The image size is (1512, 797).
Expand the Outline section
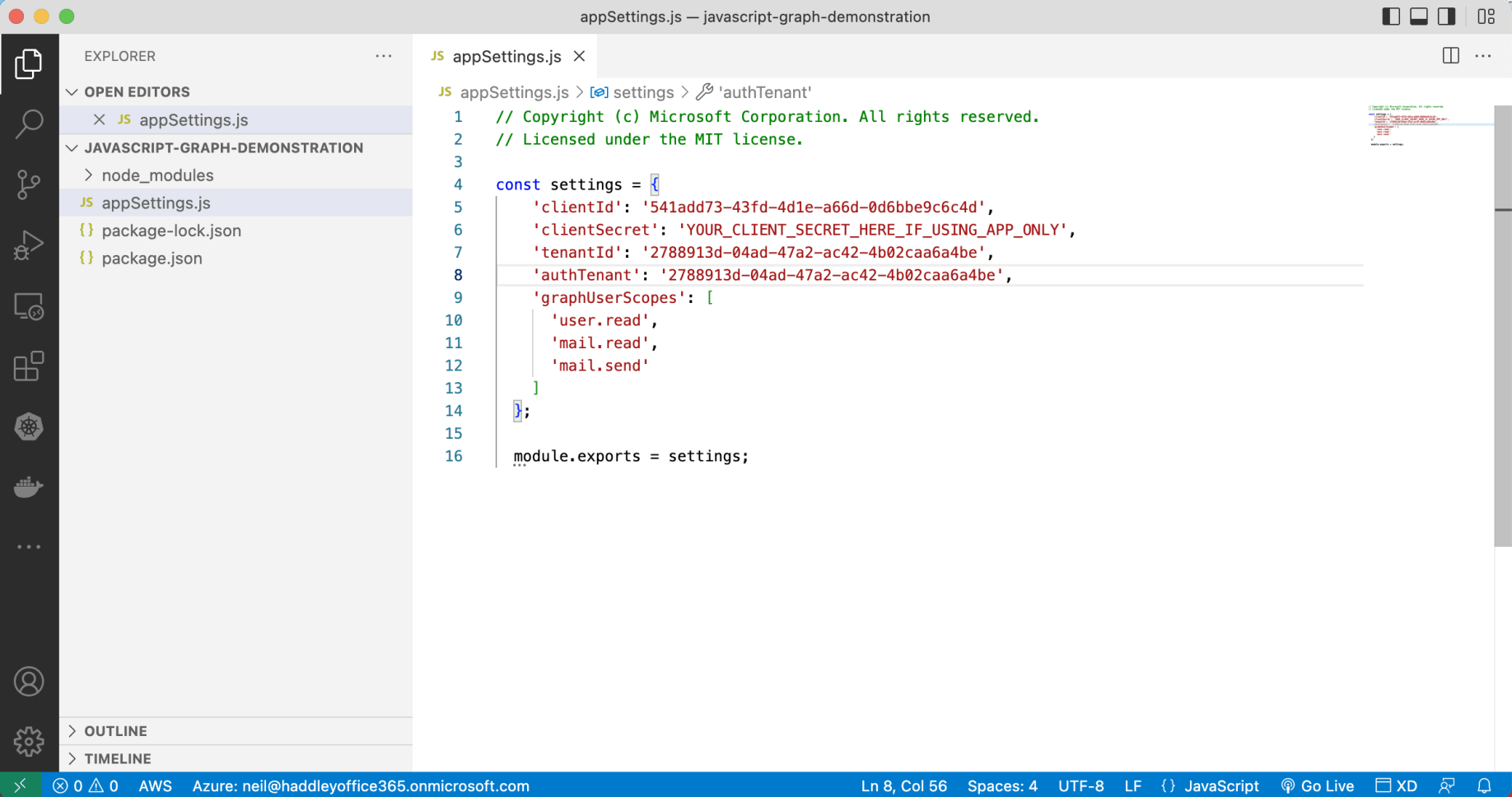[x=115, y=731]
